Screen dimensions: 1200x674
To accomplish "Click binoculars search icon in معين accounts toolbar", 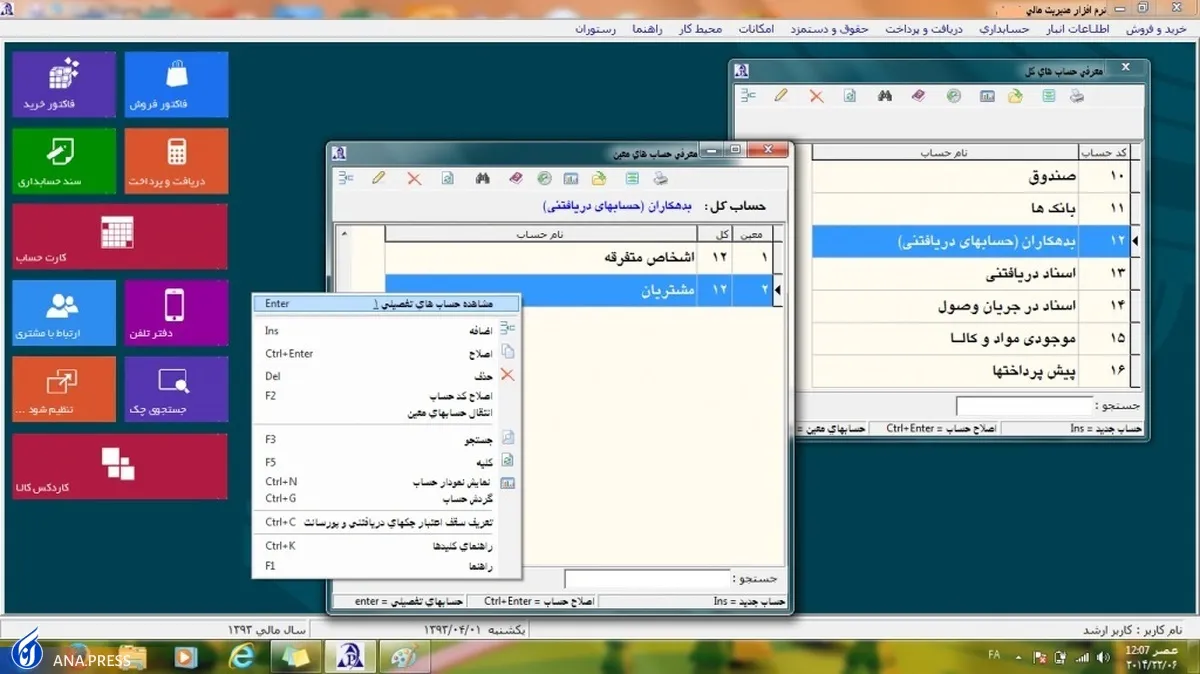I will click(x=482, y=179).
